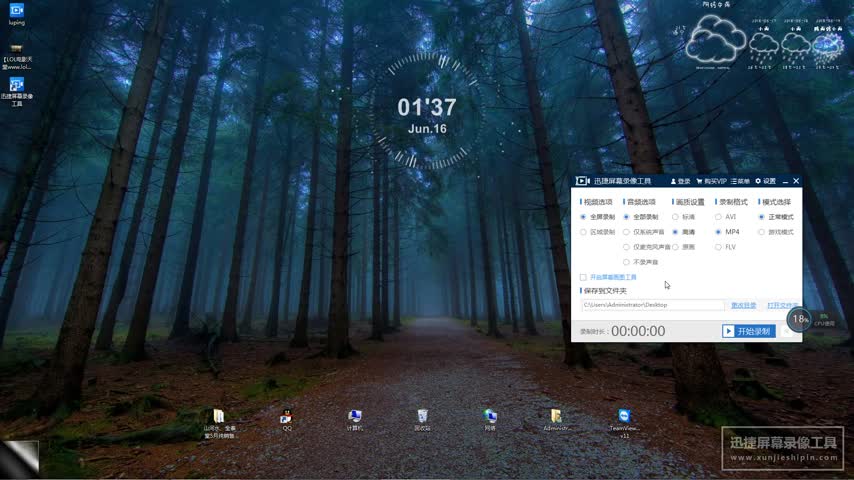Open the QQ desktop icon

coord(286,420)
